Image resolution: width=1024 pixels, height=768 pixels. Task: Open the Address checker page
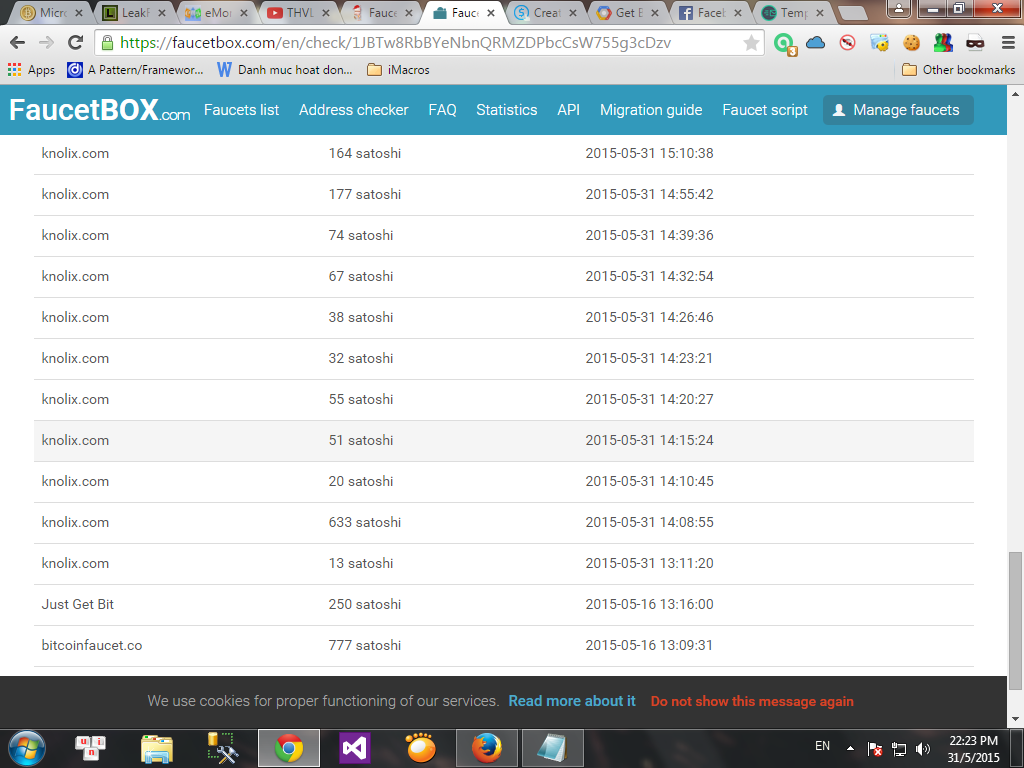pyautogui.click(x=353, y=110)
